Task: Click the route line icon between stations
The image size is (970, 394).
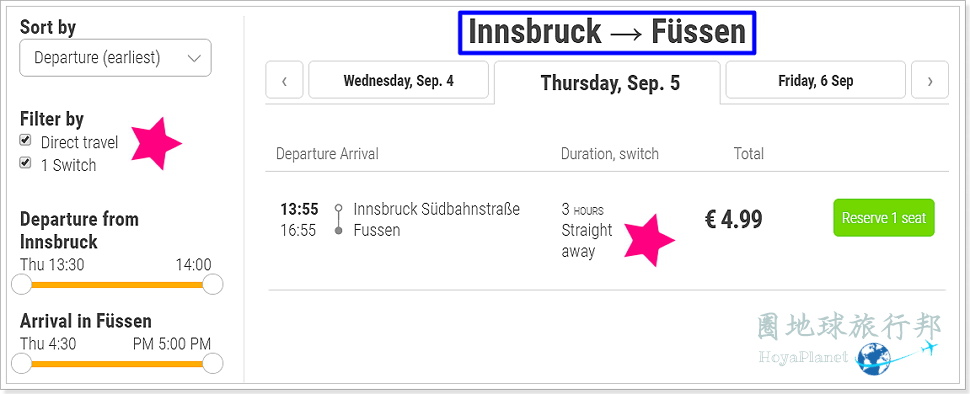Action: coord(338,219)
